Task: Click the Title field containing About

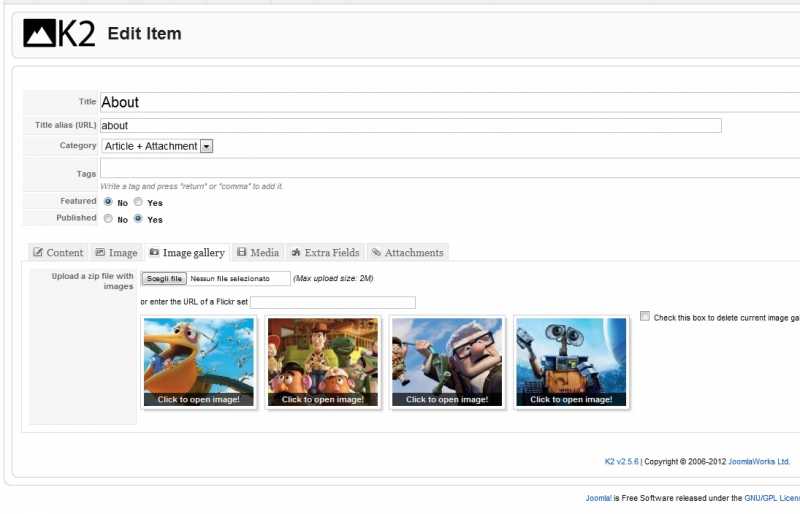Action: click(450, 102)
